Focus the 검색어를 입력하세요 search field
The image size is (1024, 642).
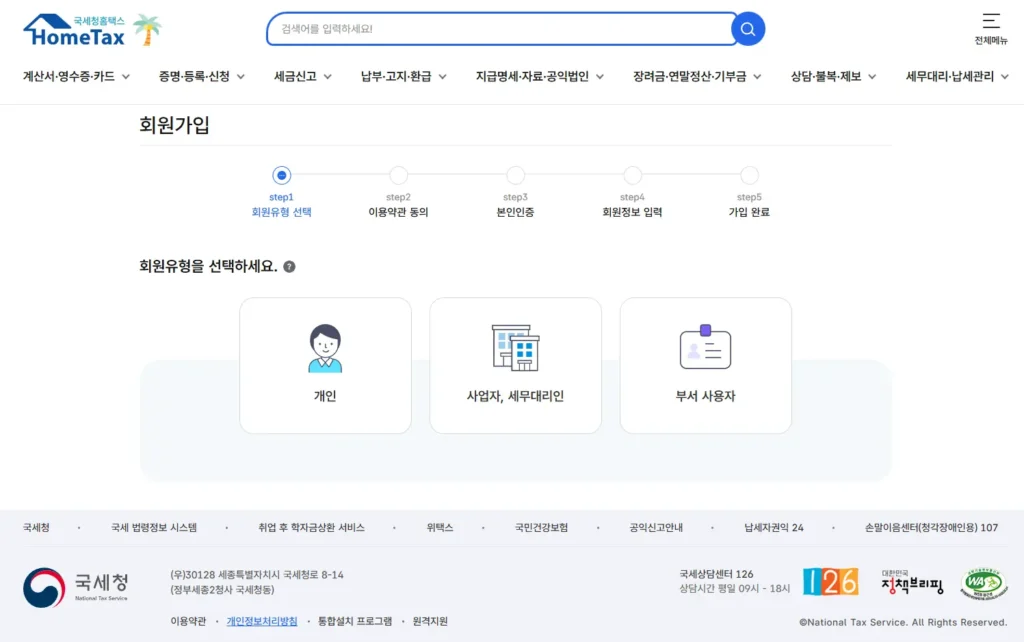[x=501, y=29]
